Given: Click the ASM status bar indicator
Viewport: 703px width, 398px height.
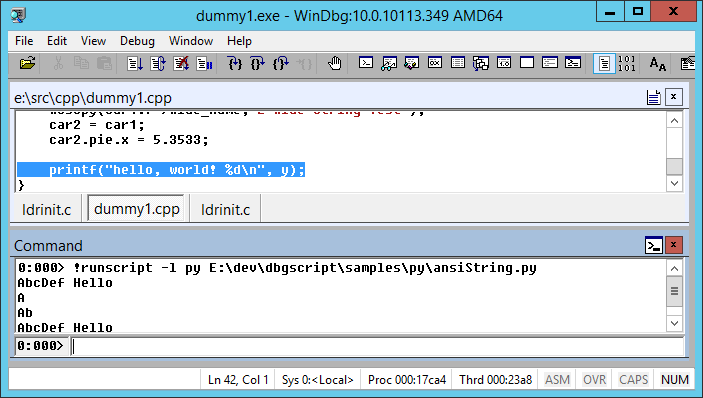Looking at the screenshot, I should click(557, 380).
